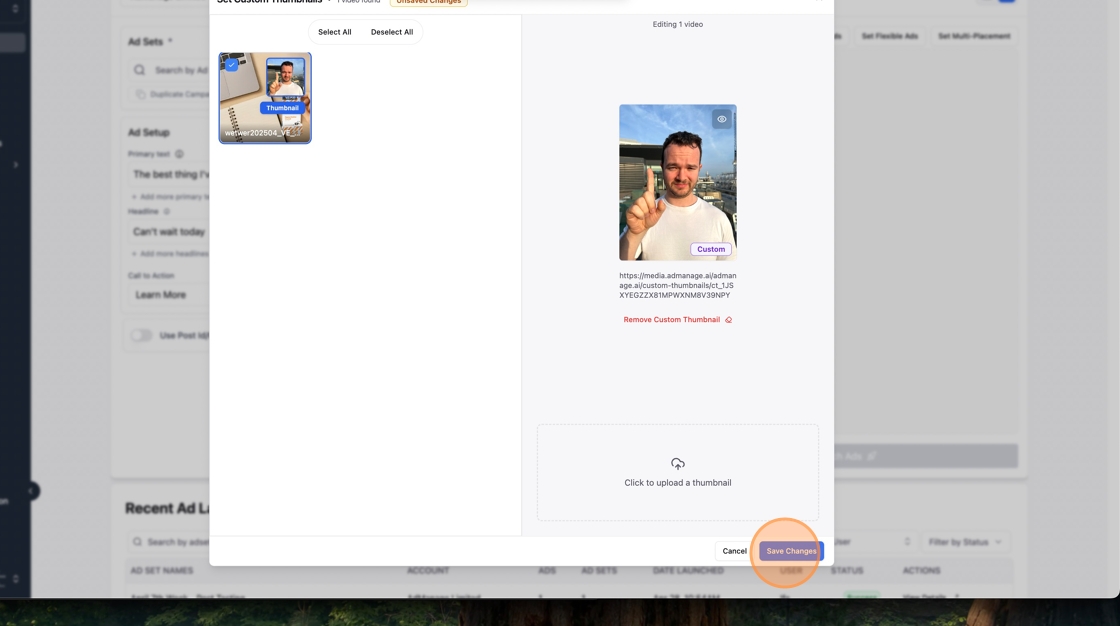Click the eraser icon beside Remove Custom Thumbnail
The image size is (1120, 626).
click(729, 320)
